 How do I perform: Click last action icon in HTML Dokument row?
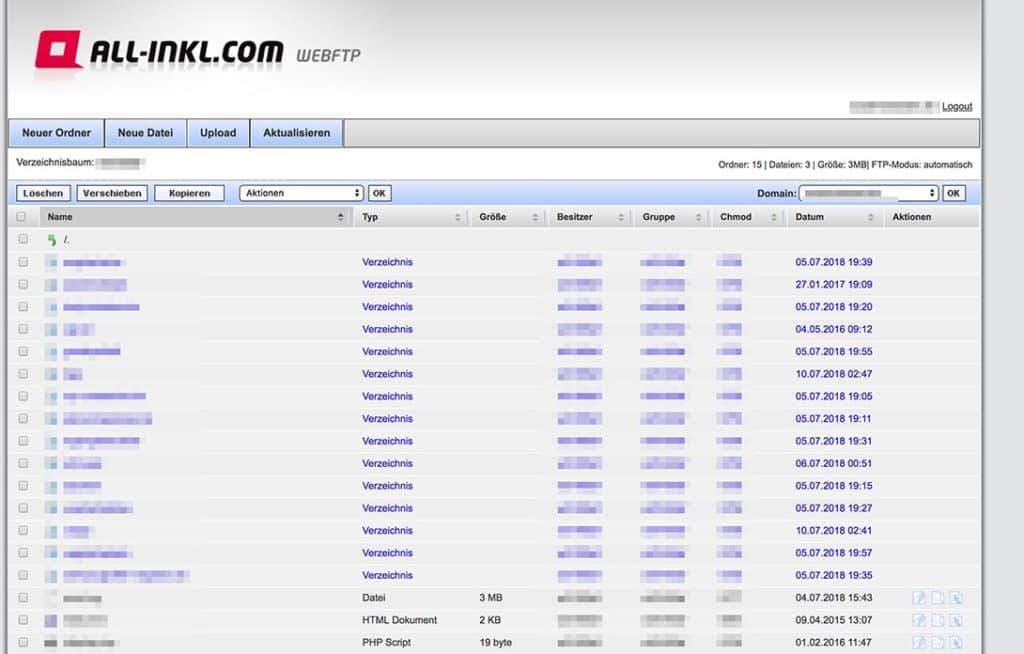coord(956,620)
